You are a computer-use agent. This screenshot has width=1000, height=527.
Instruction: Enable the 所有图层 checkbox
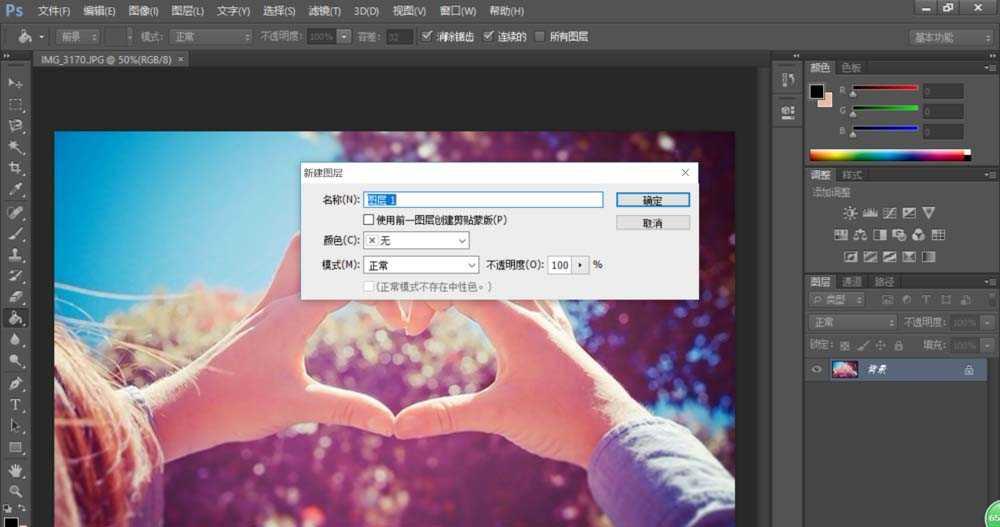click(x=540, y=36)
